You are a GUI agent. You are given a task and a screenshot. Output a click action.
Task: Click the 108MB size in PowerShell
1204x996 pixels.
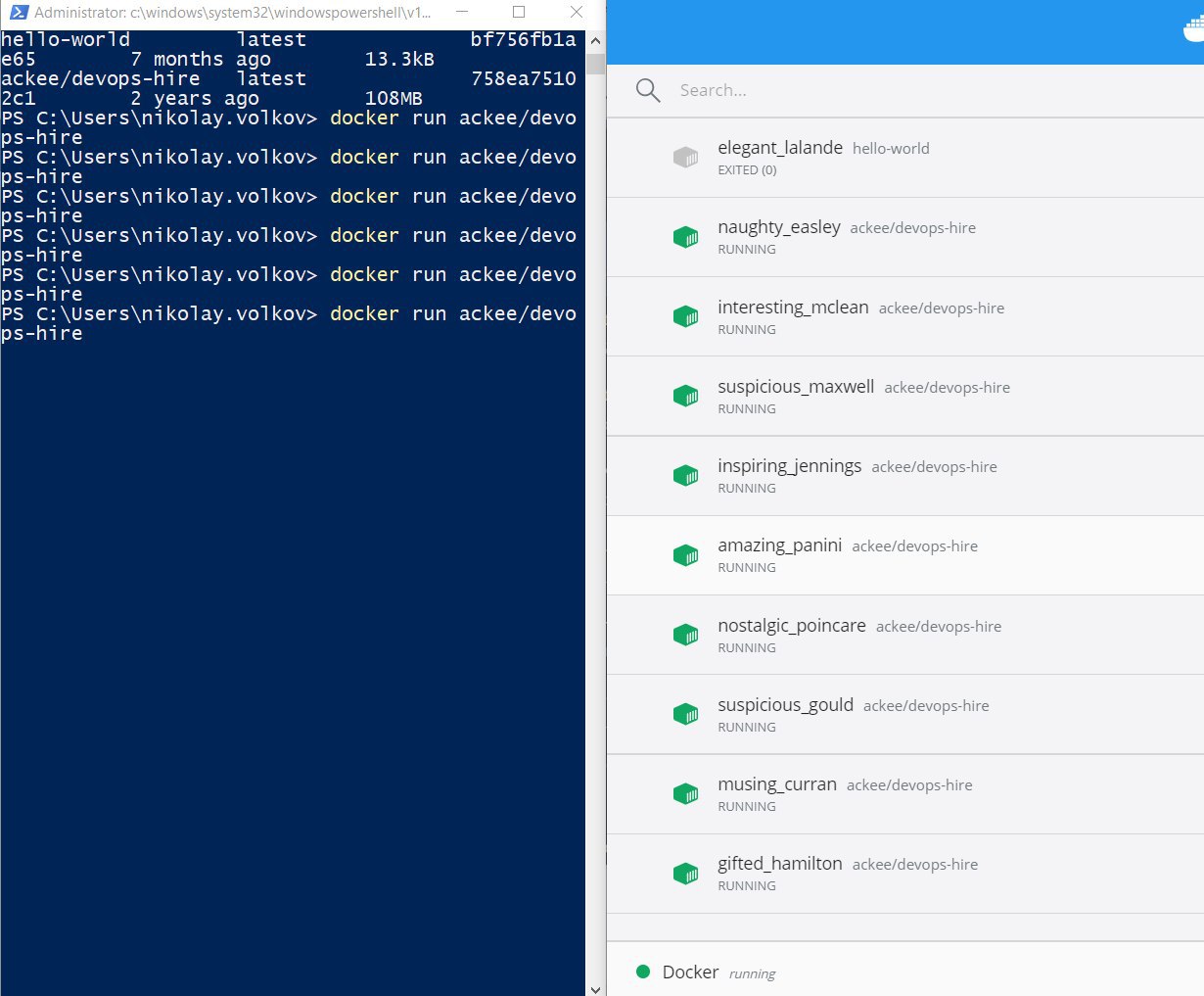tap(394, 99)
